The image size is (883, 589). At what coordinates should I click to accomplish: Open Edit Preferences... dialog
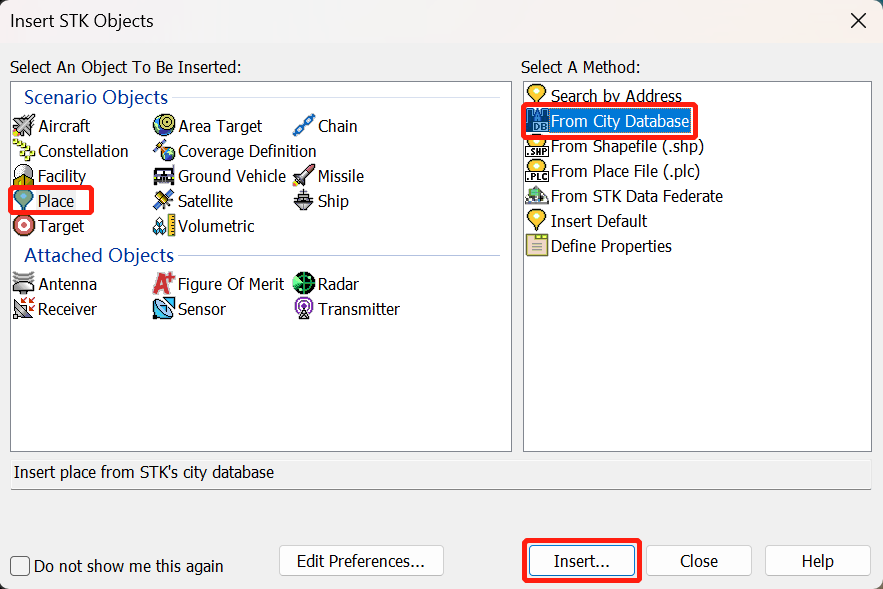[361, 561]
